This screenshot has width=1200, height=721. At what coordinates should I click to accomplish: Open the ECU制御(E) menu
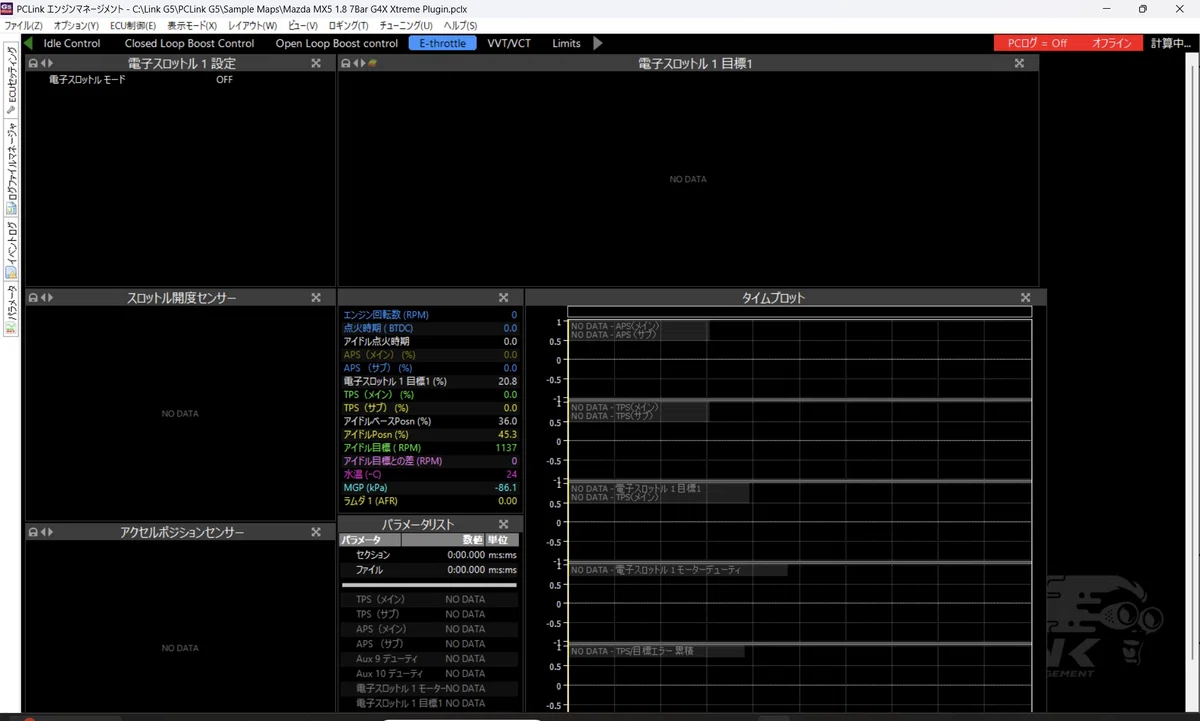point(135,25)
